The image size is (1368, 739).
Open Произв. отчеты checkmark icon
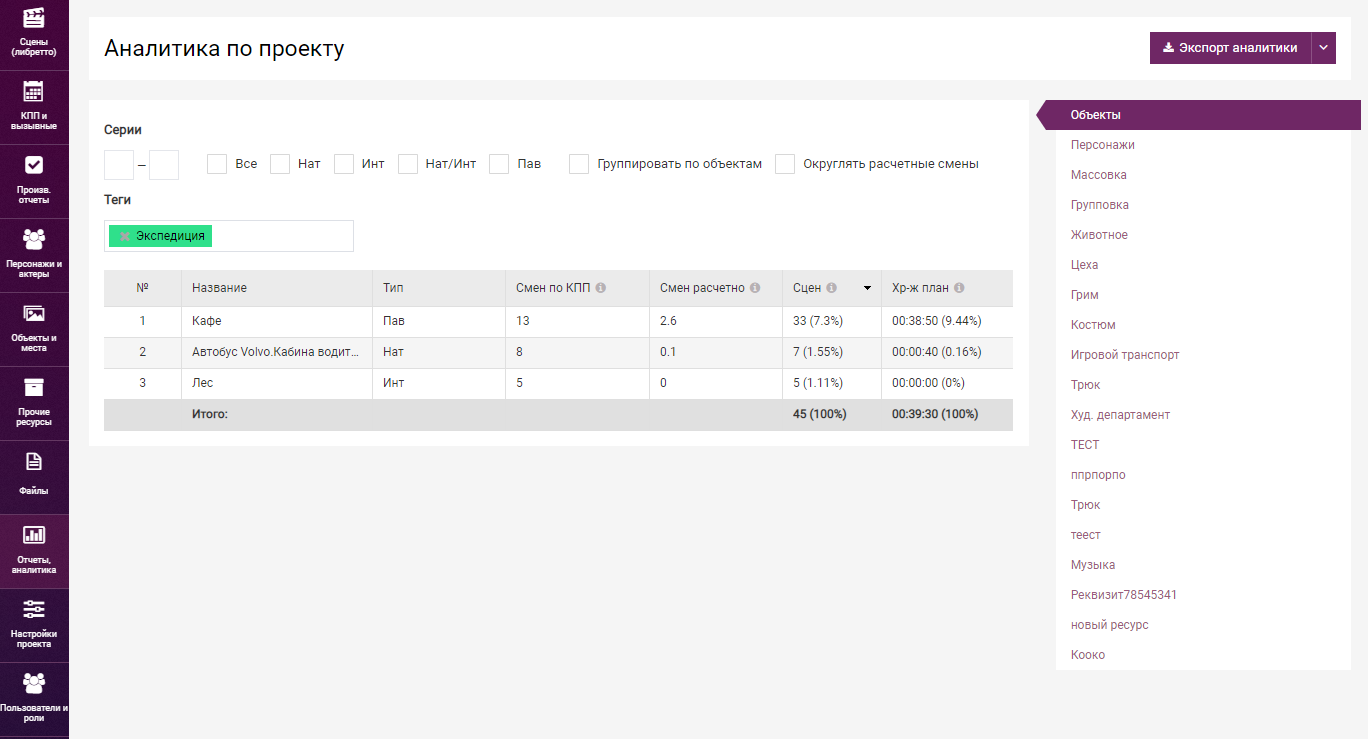[34, 165]
